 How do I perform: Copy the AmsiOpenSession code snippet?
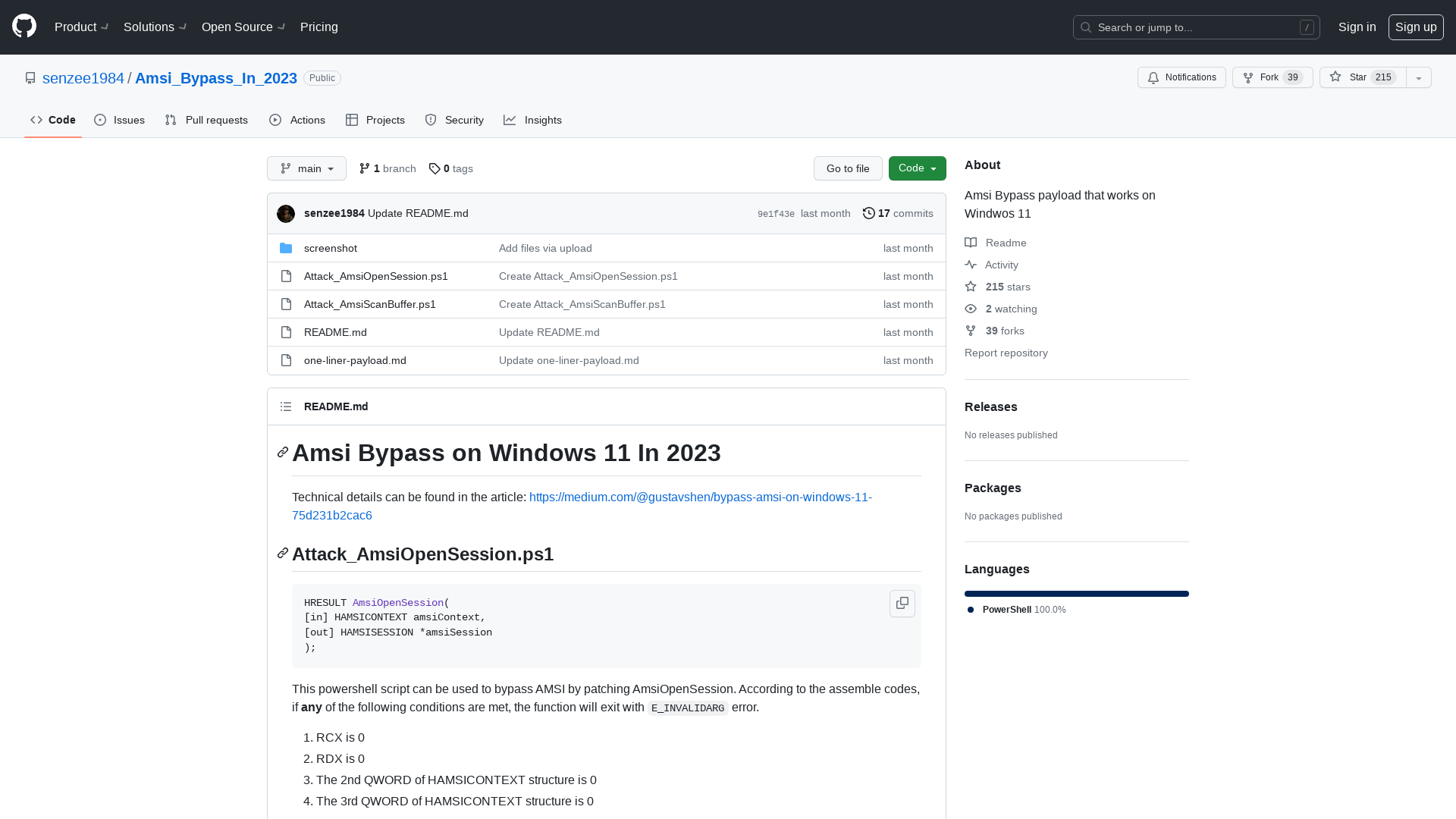click(x=902, y=604)
